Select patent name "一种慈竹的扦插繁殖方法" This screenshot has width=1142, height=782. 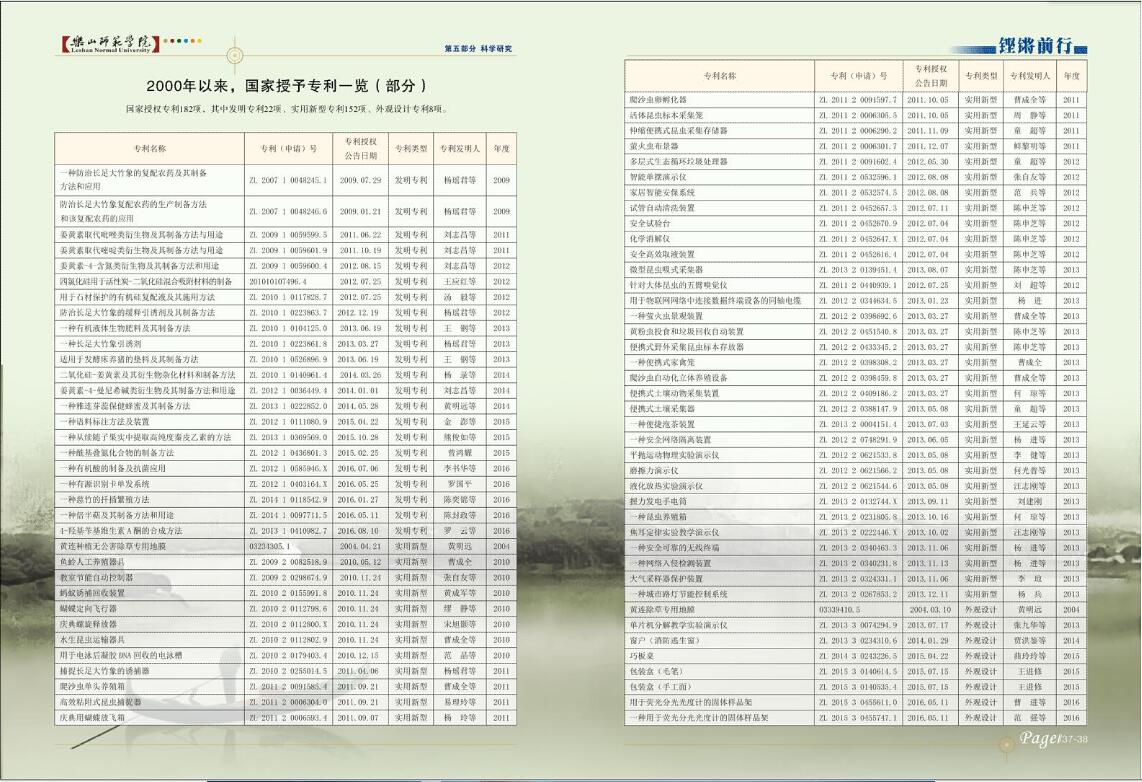tap(105, 499)
